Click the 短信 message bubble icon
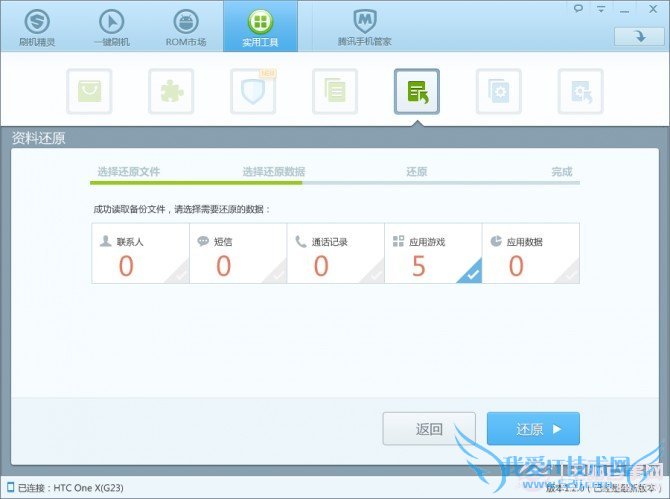 point(203,241)
